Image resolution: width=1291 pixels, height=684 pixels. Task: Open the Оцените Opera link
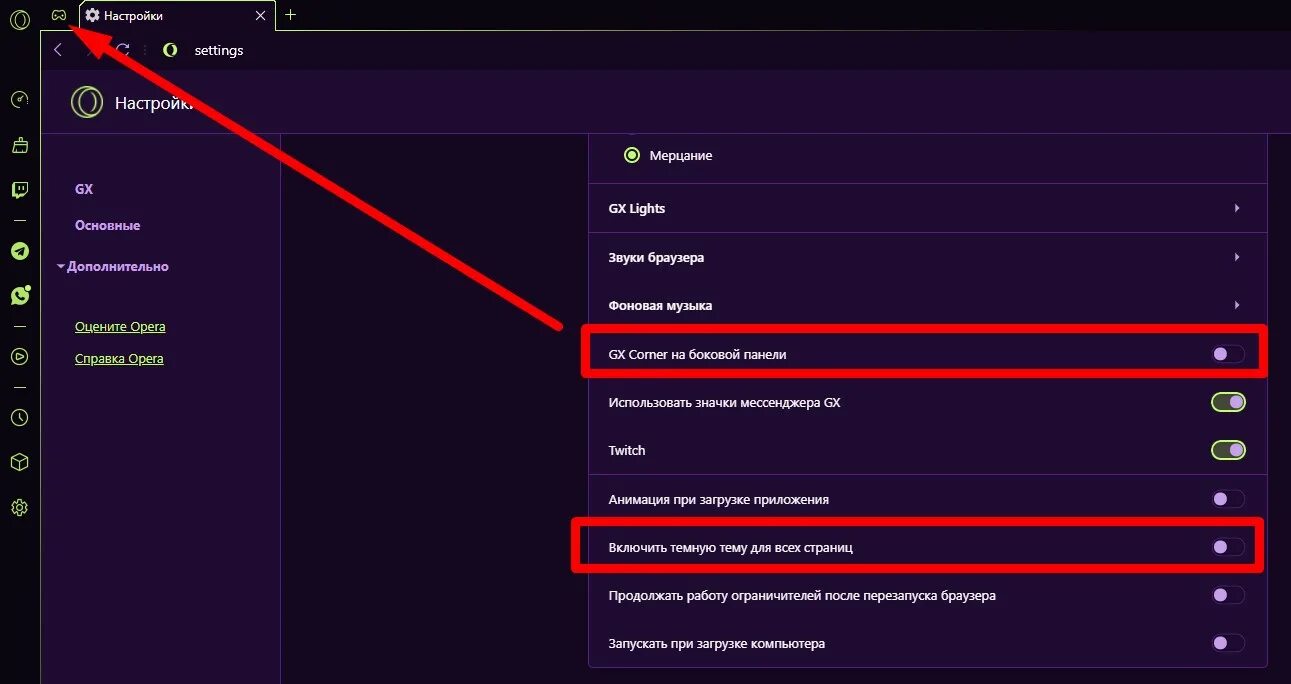(120, 327)
